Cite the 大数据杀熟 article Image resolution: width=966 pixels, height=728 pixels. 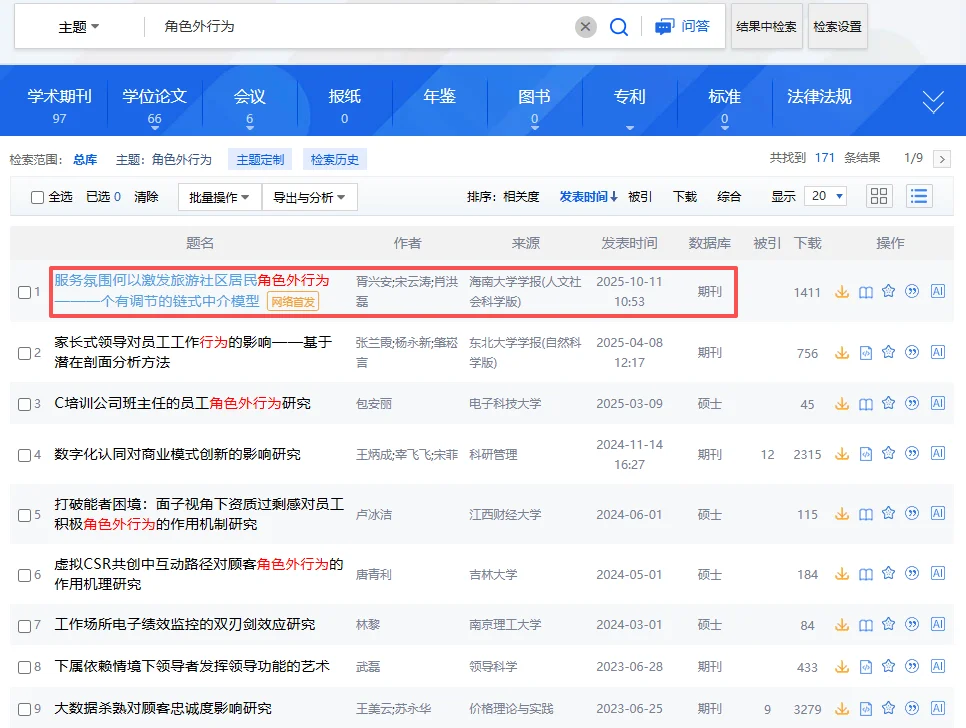coord(912,708)
